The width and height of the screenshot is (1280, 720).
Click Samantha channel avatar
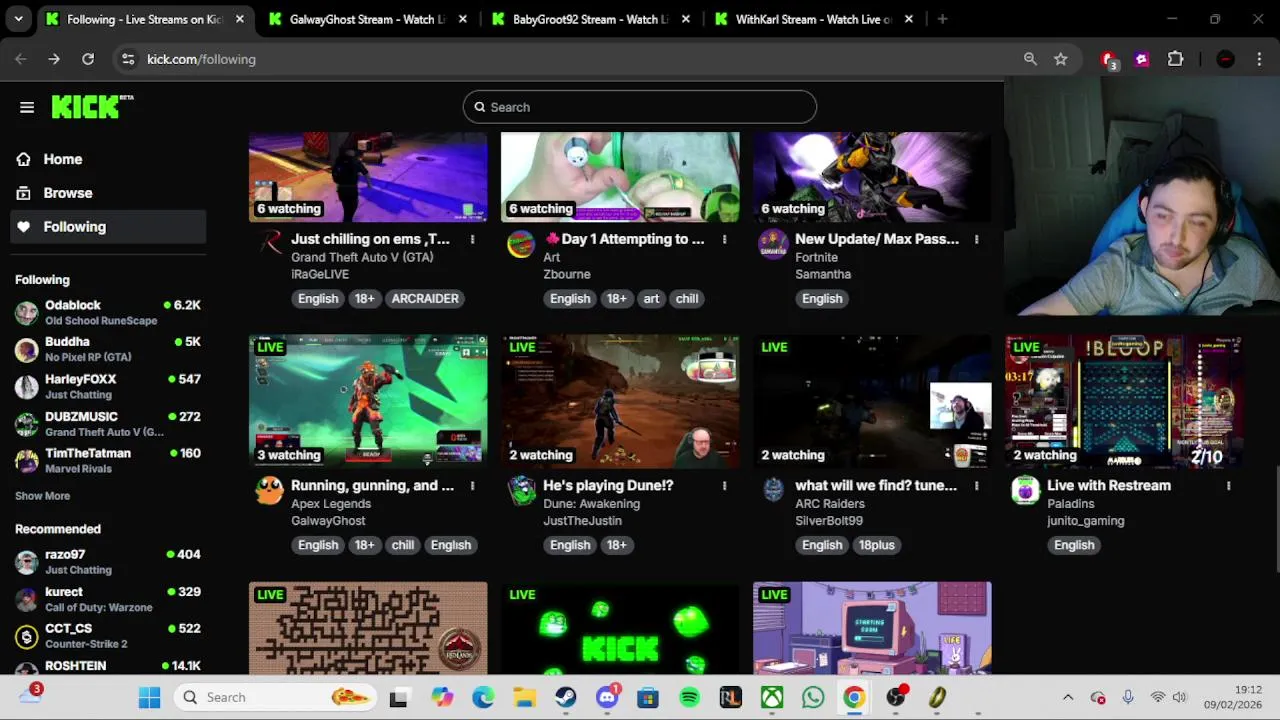[x=773, y=243]
